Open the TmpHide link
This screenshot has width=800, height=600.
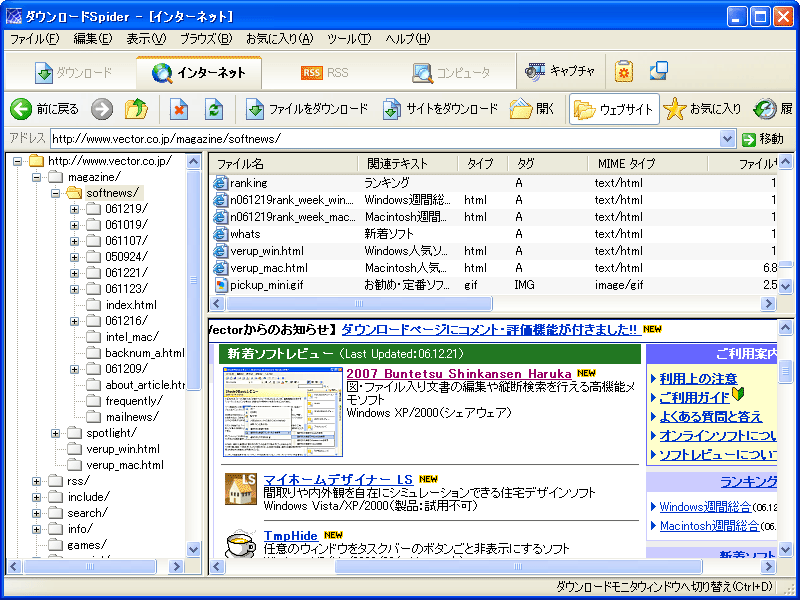tap(290, 536)
